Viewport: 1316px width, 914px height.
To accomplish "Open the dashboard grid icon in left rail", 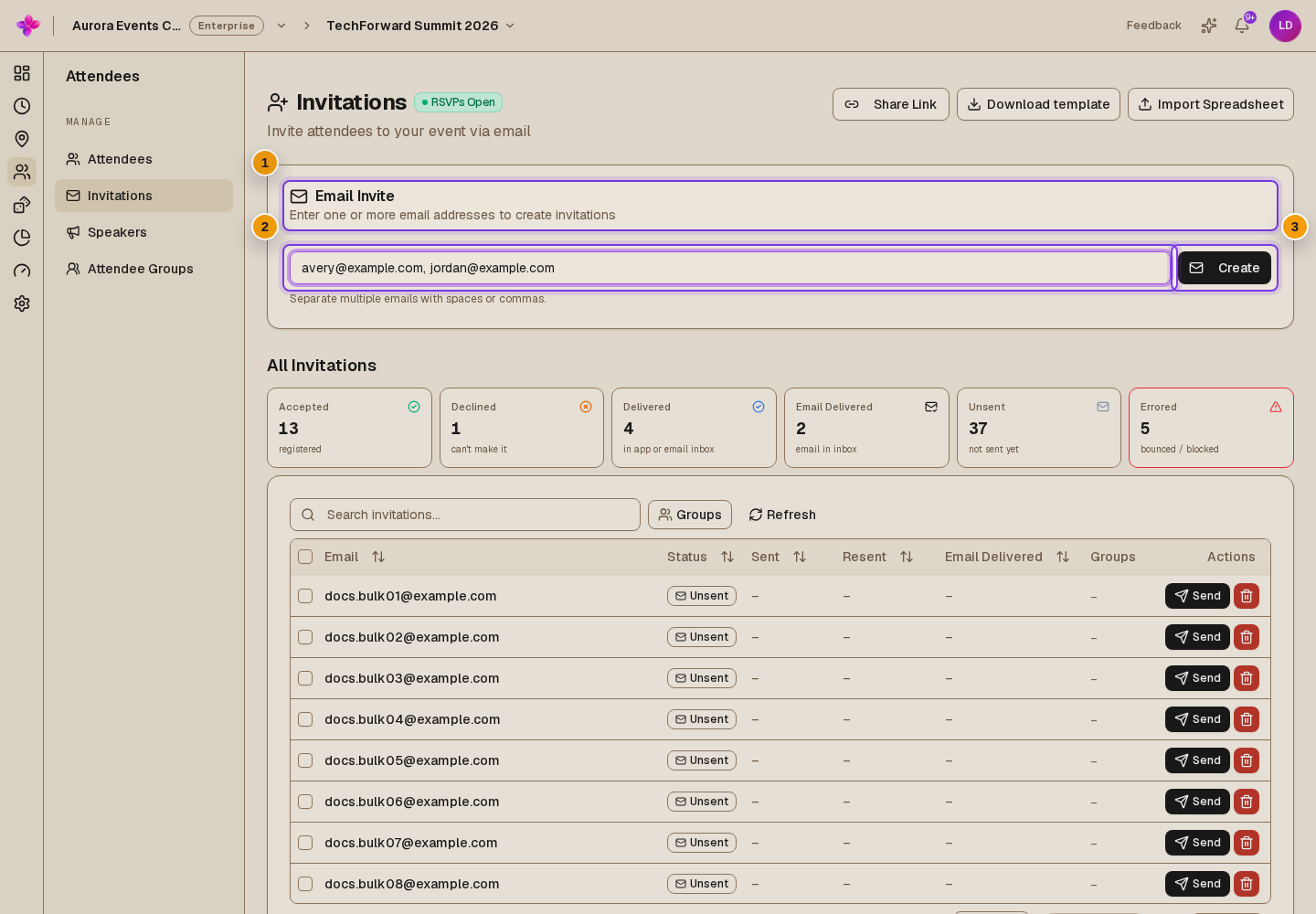I will [22, 73].
